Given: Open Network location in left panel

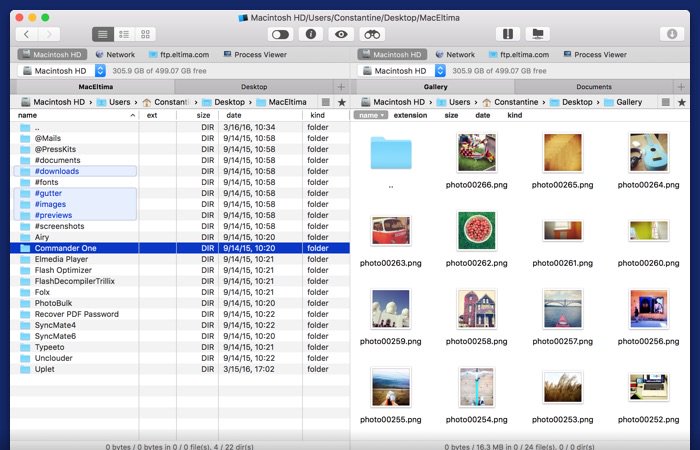Looking at the screenshot, I should pyautogui.click(x=115, y=54).
